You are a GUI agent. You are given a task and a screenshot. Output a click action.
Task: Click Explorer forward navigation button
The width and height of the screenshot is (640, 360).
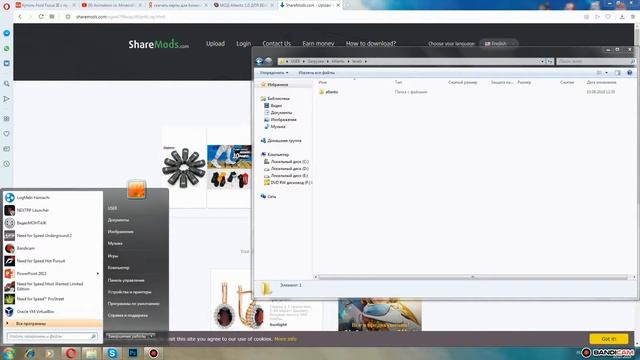[268, 61]
